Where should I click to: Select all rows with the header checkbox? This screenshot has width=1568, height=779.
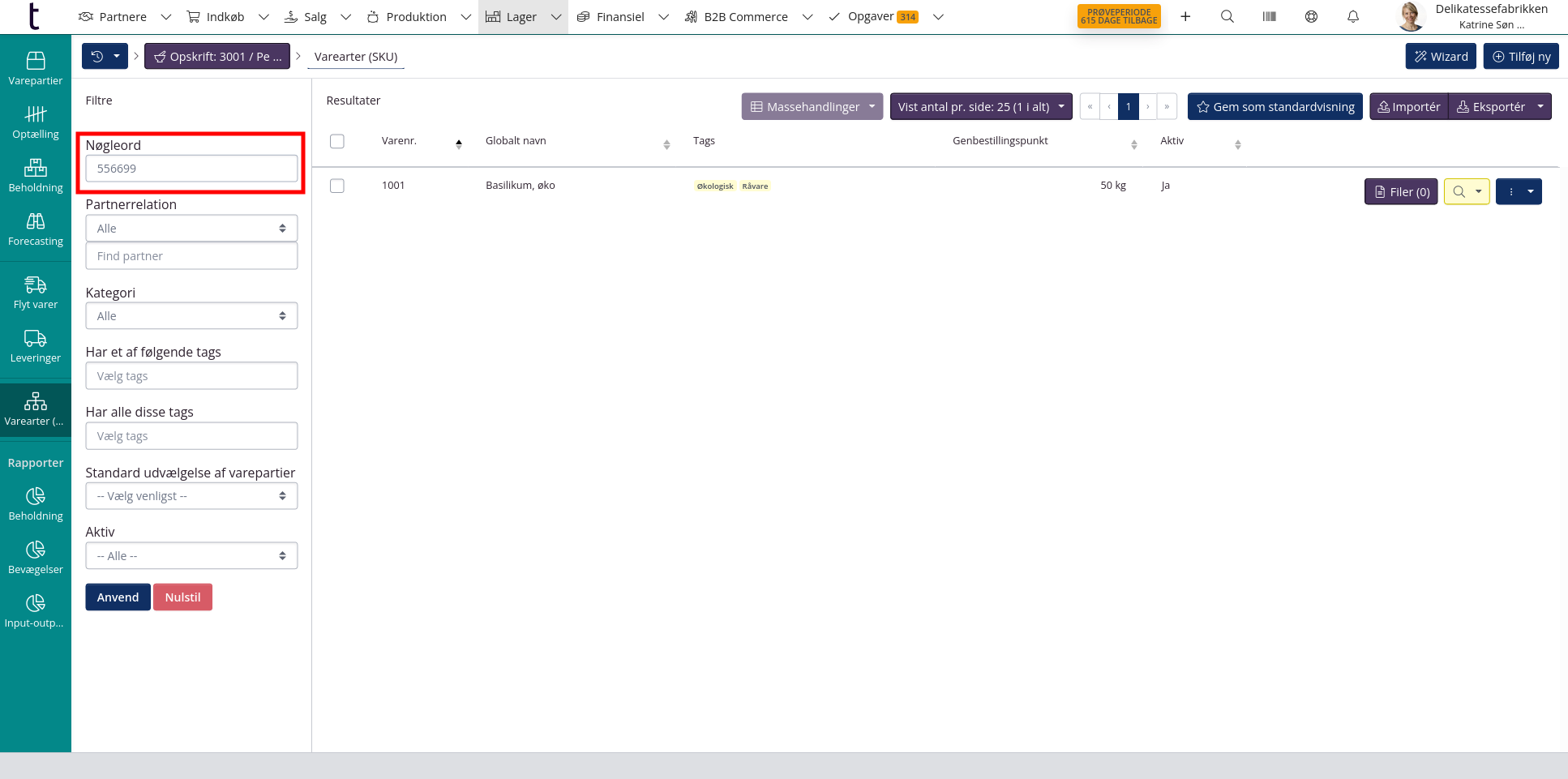(x=337, y=141)
